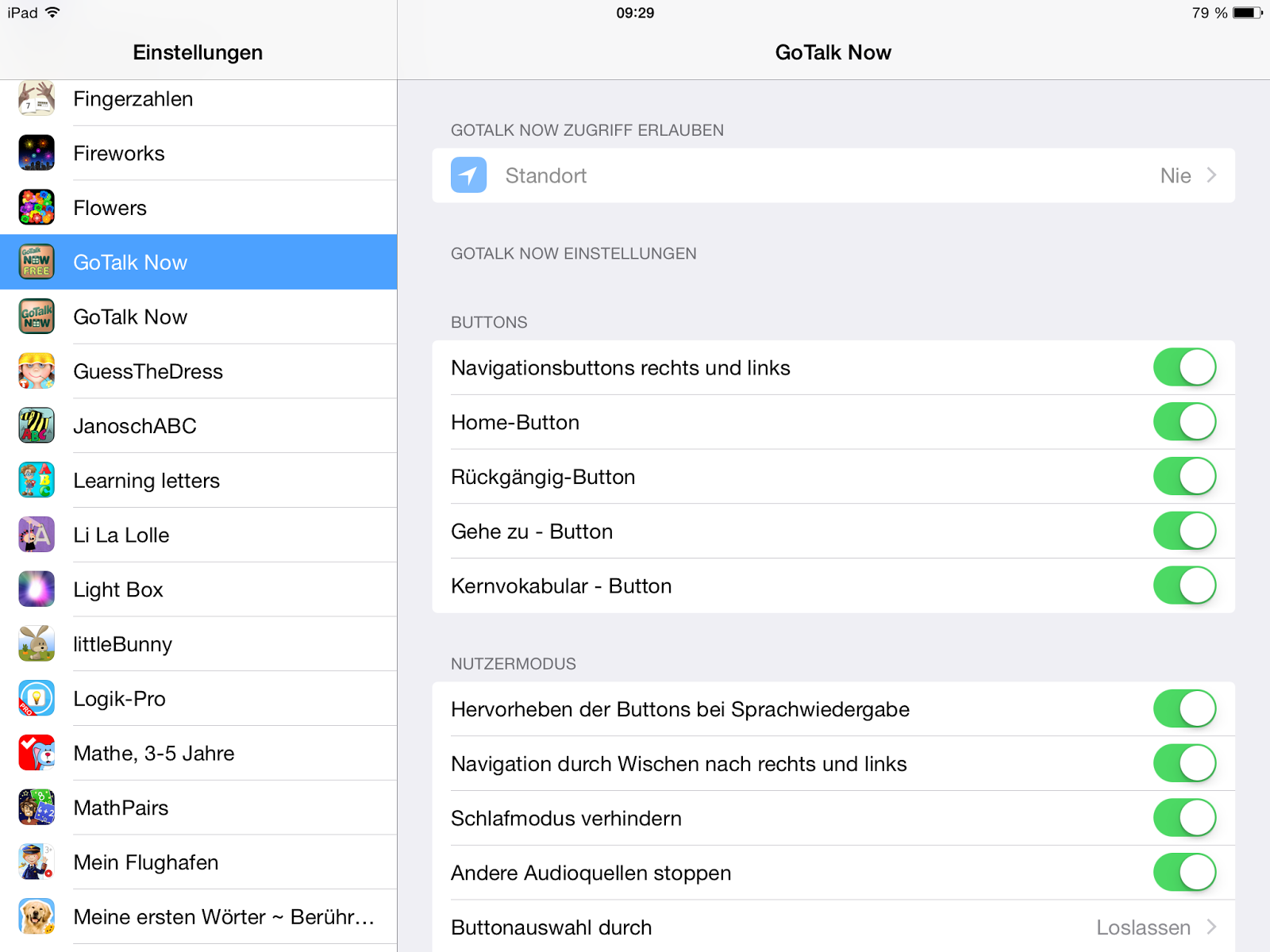This screenshot has height=952, width=1270.
Task: Open the JanoschABC label
Action: click(135, 426)
